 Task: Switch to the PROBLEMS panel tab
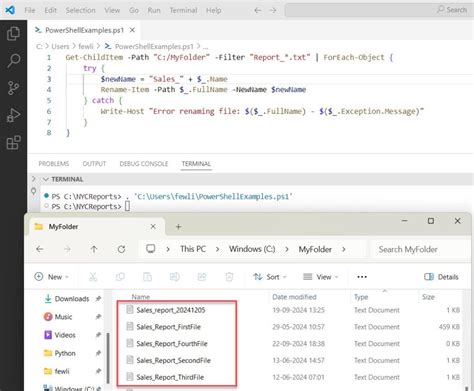coord(54,164)
